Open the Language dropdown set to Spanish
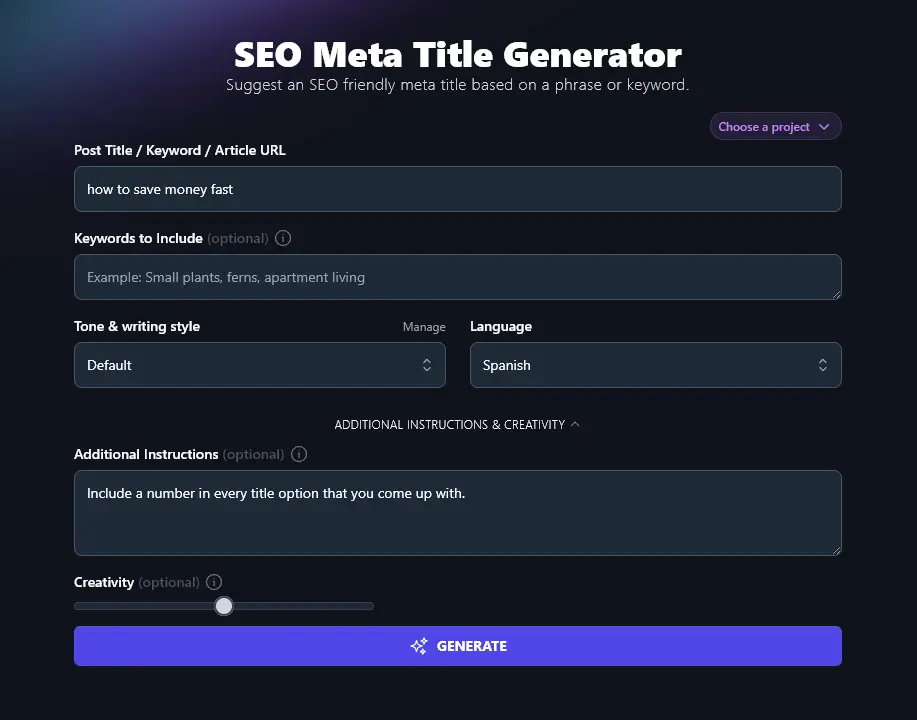The height and width of the screenshot is (720, 917). pyautogui.click(x=655, y=365)
